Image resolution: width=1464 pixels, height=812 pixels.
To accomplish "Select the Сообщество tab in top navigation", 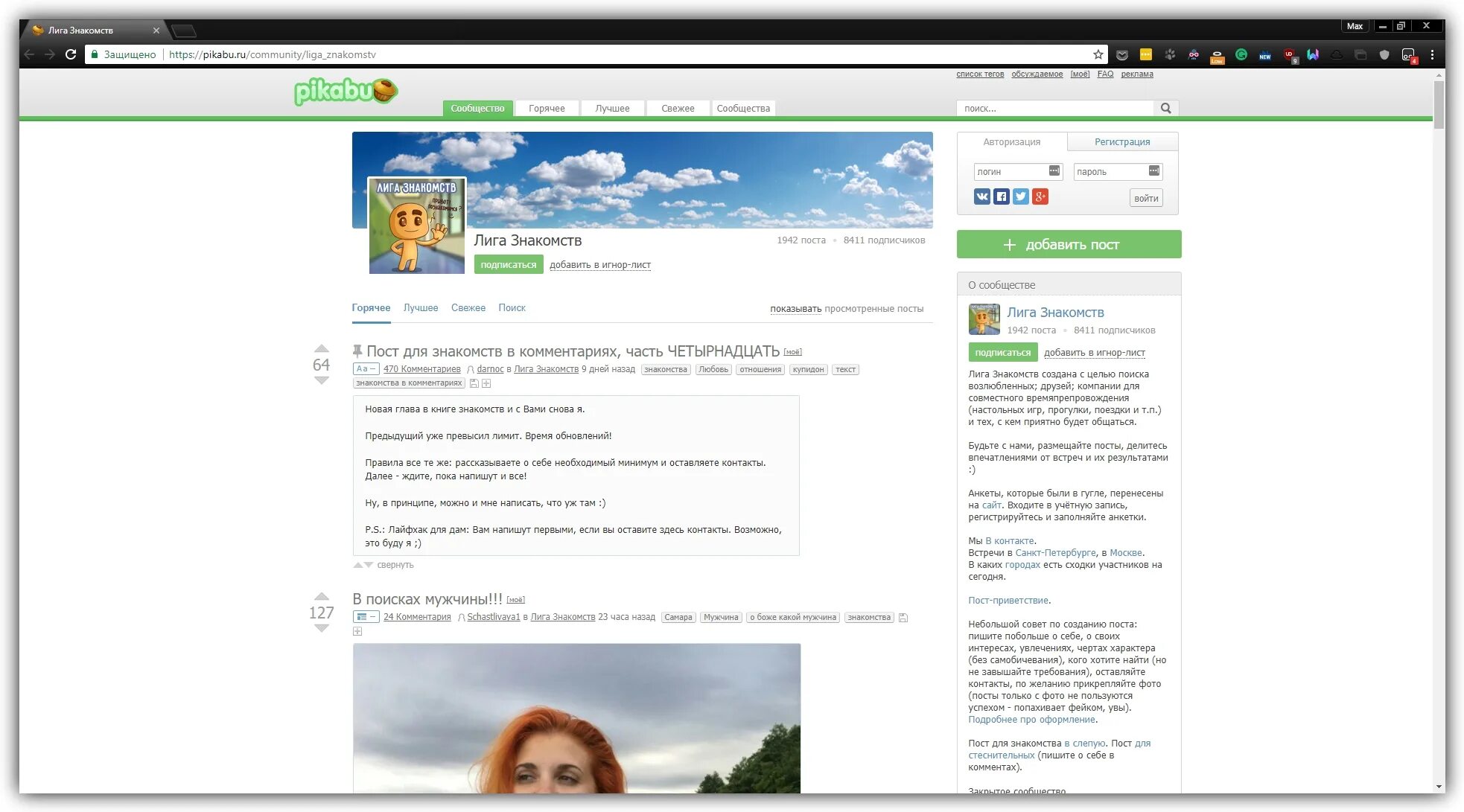I will pyautogui.click(x=477, y=109).
